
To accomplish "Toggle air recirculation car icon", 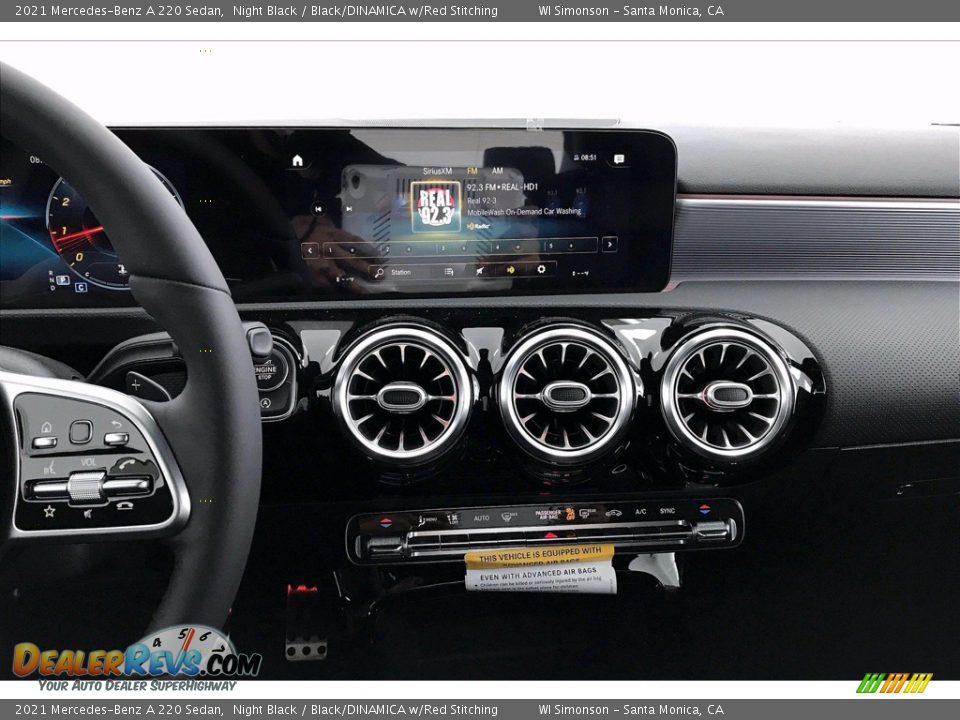I will pyautogui.click(x=613, y=512).
